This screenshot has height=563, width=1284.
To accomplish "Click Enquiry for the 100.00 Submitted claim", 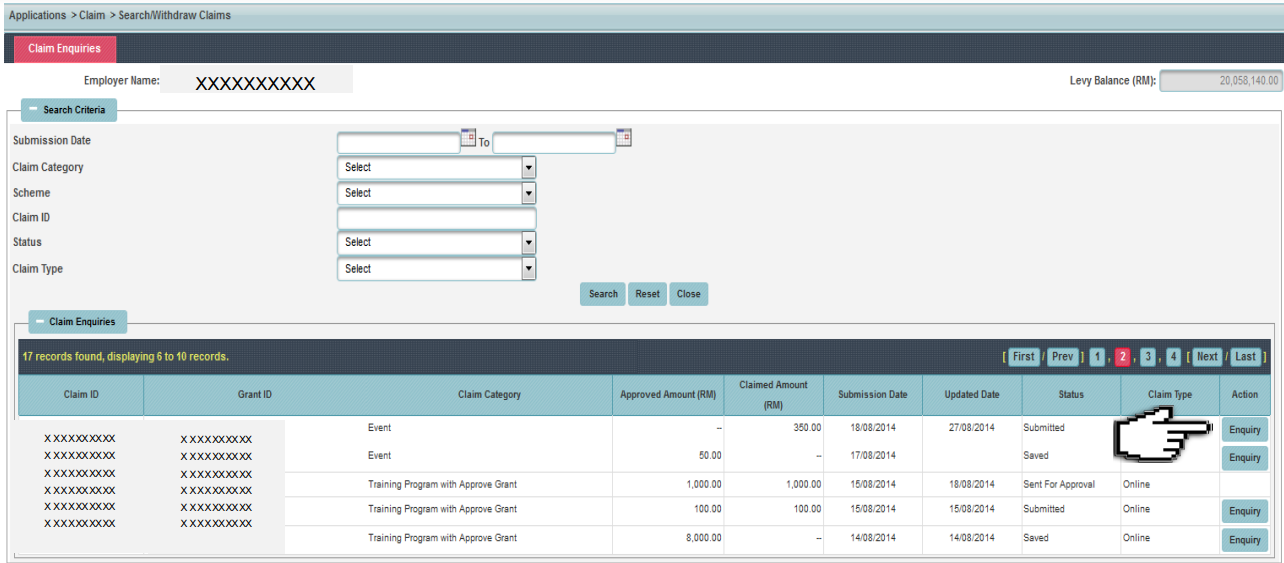I will (1245, 511).
